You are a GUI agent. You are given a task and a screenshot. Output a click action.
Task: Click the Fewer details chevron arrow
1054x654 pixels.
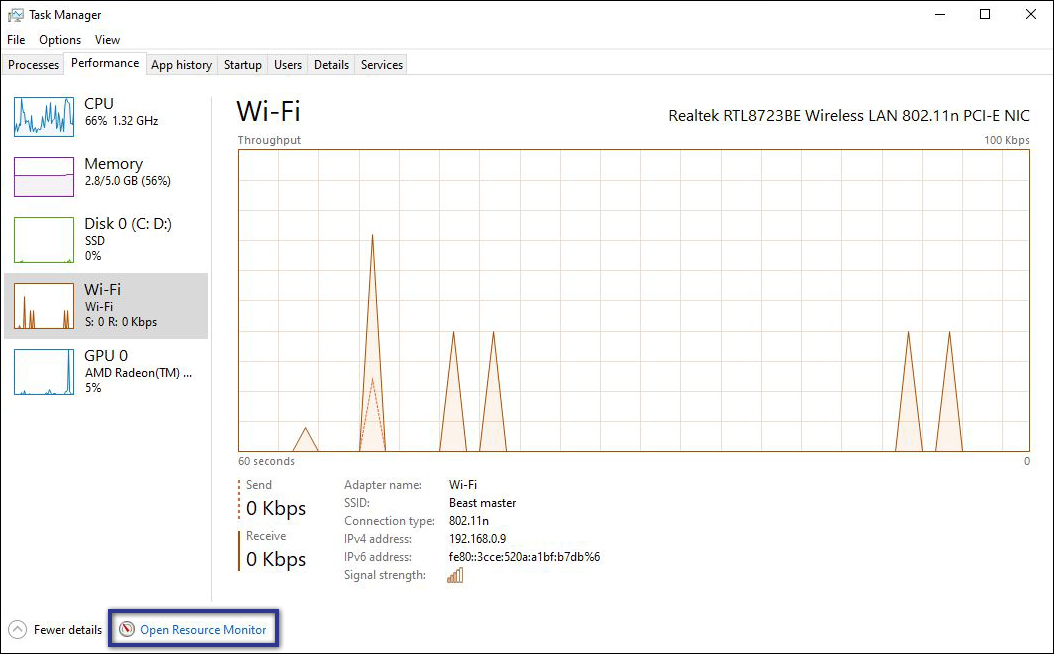20,629
